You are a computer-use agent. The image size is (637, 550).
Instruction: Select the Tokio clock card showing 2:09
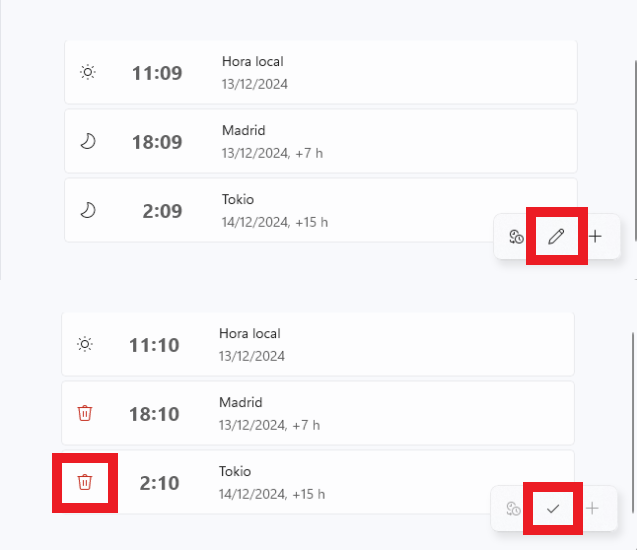click(321, 210)
